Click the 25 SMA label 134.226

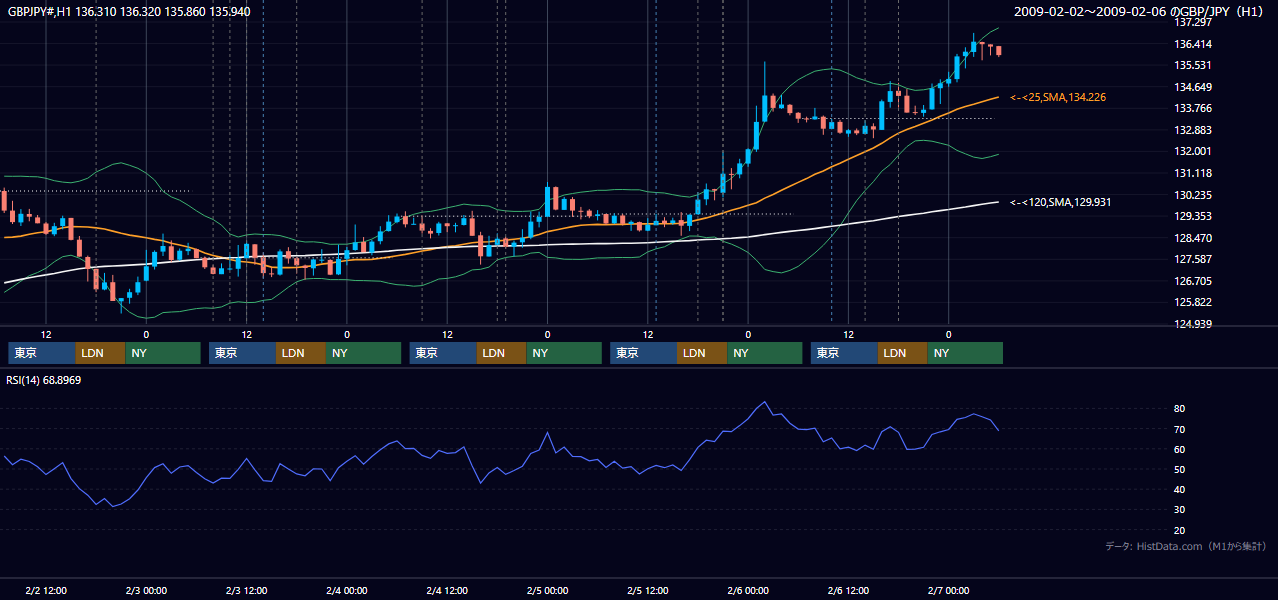tap(1058, 97)
